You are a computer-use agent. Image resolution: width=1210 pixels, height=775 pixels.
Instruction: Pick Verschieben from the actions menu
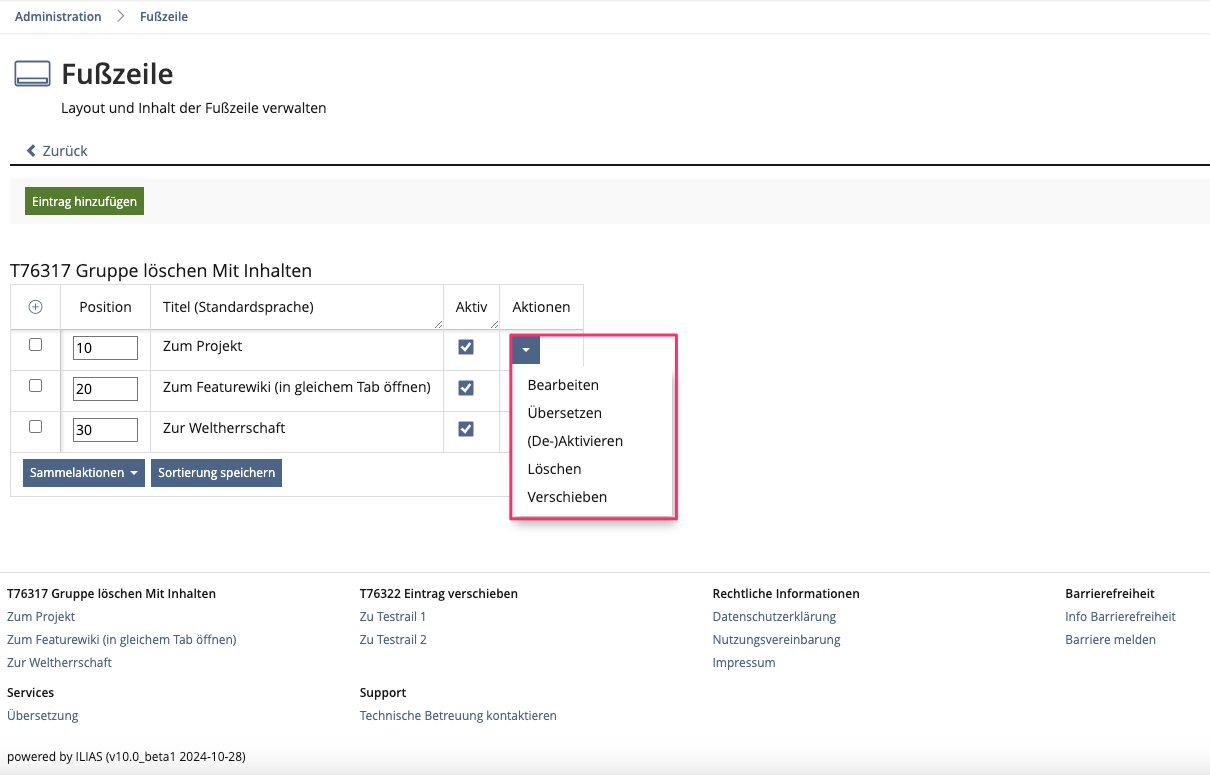pyautogui.click(x=567, y=497)
